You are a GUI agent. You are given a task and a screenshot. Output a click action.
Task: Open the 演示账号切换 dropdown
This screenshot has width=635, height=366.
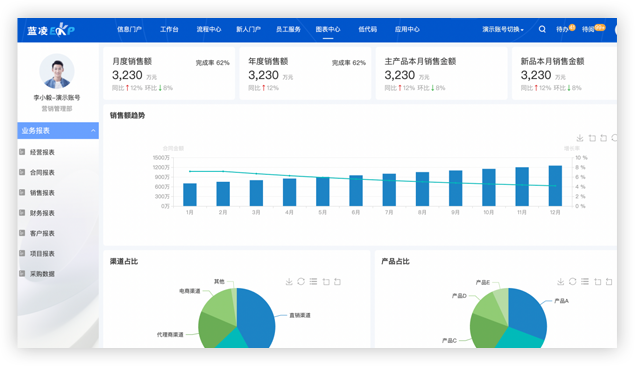point(503,29)
